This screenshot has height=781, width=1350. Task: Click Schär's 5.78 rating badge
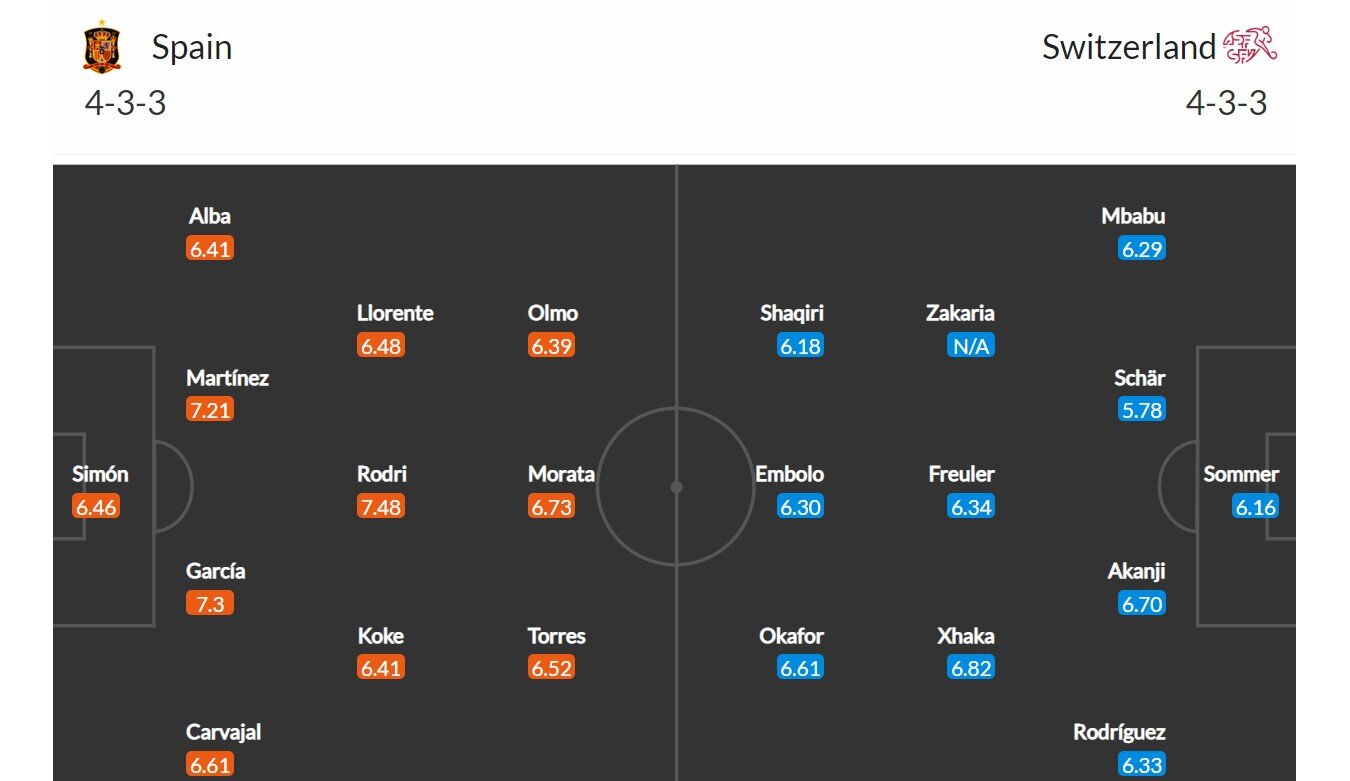tap(1142, 409)
